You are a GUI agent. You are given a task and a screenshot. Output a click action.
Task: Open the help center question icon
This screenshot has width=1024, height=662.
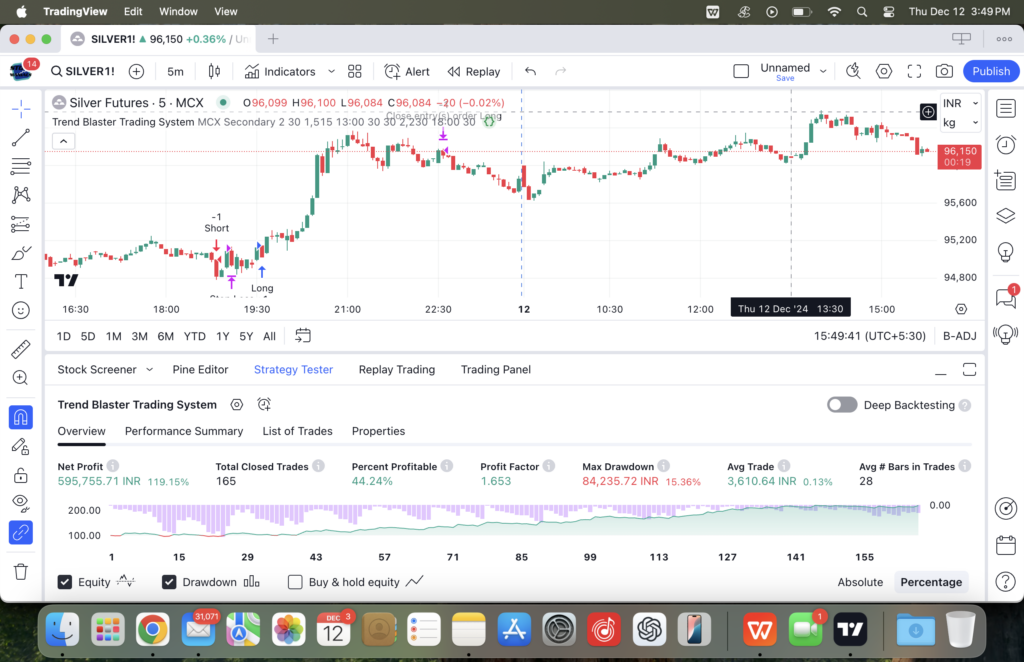1006,581
